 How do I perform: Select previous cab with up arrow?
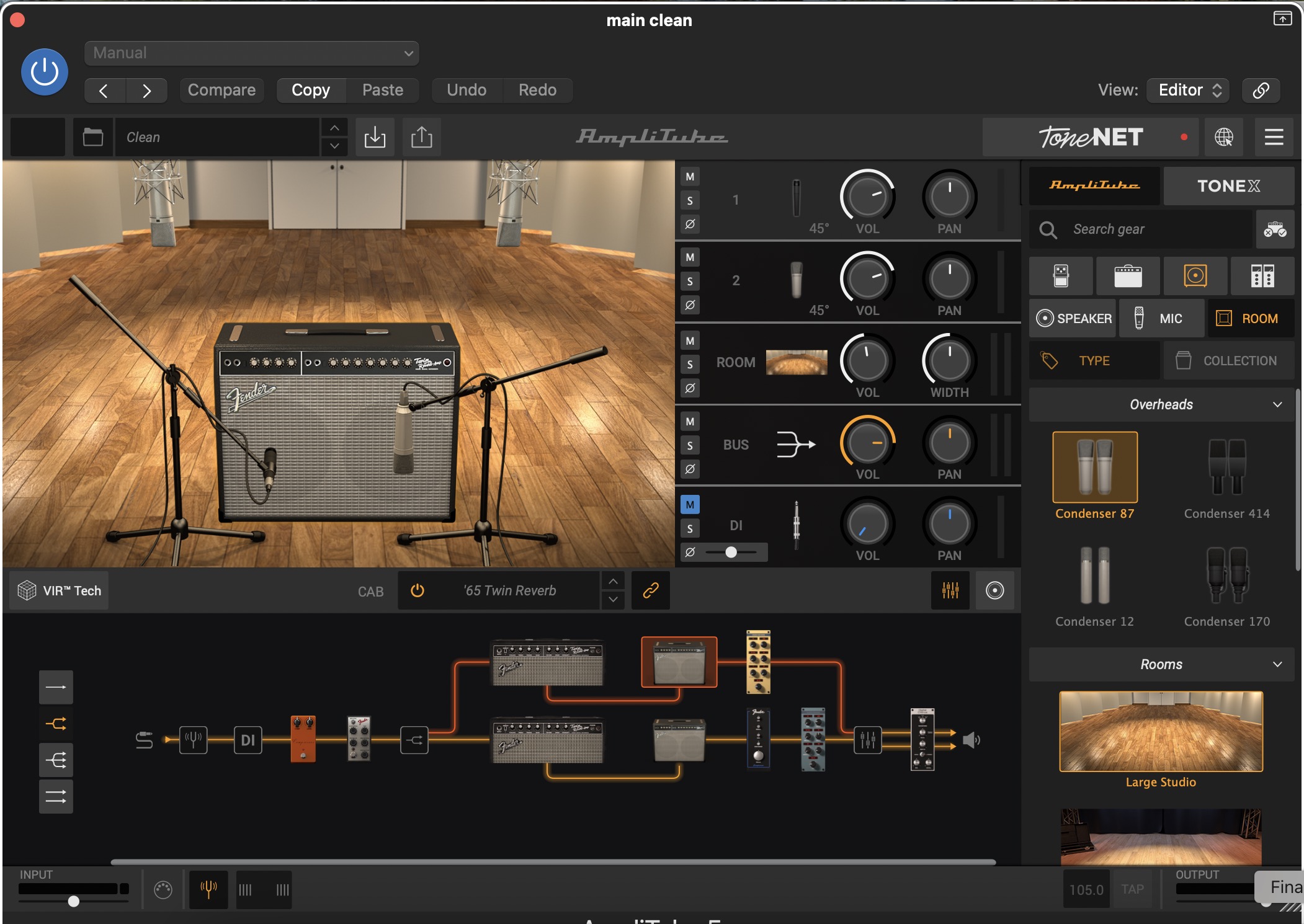click(x=613, y=581)
